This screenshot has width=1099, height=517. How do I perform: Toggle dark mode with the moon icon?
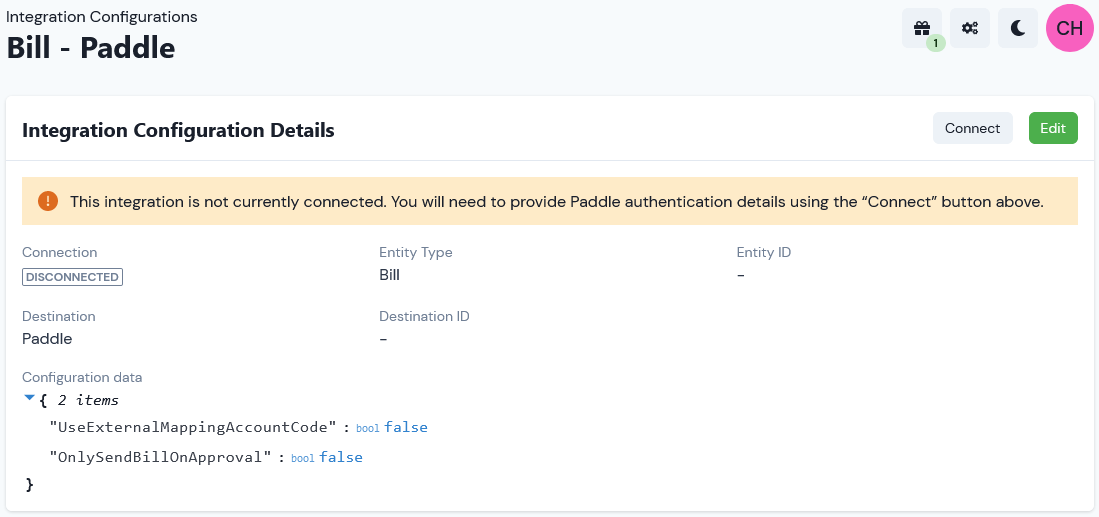tap(1018, 28)
